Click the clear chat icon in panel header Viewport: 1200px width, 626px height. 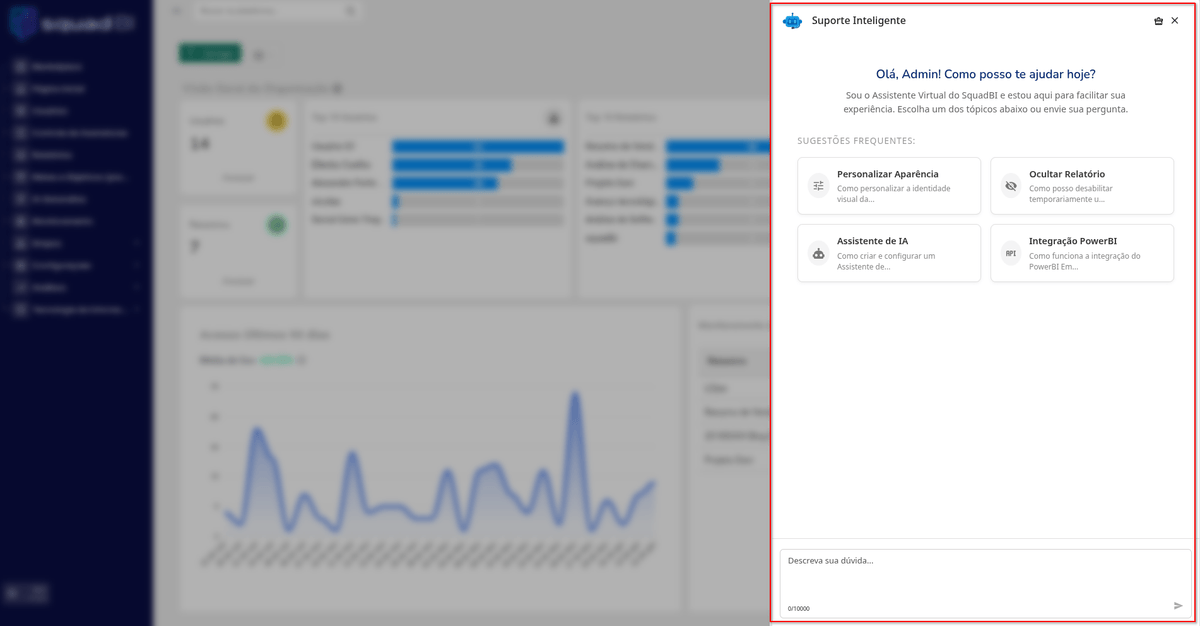pyautogui.click(x=1158, y=21)
